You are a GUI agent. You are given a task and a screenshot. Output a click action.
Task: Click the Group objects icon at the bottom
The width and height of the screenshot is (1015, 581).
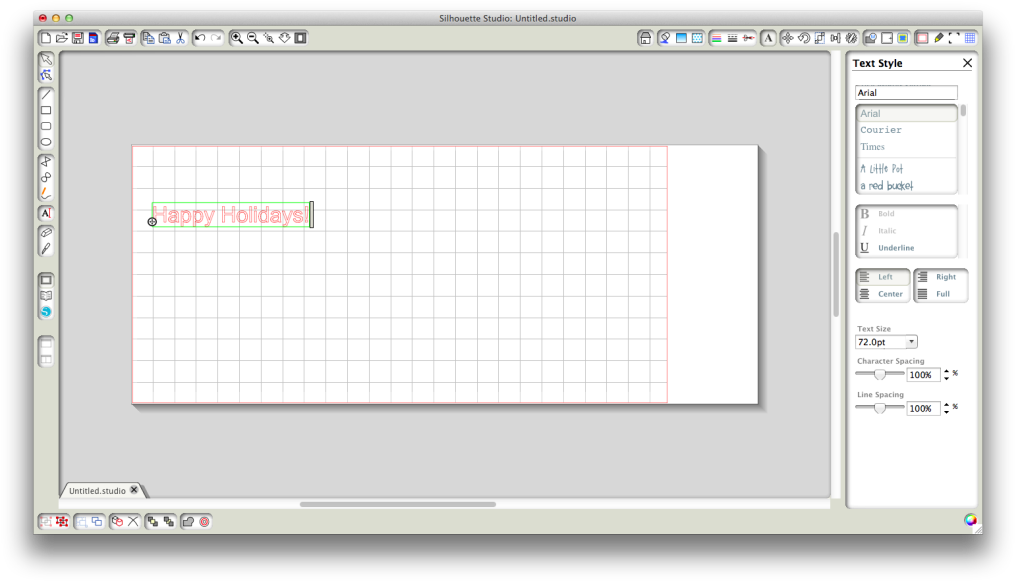pyautogui.click(x=46, y=521)
